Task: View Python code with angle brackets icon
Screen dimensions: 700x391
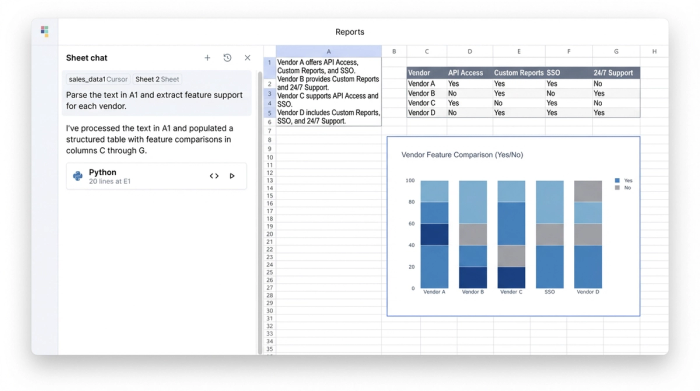Action: tap(214, 176)
